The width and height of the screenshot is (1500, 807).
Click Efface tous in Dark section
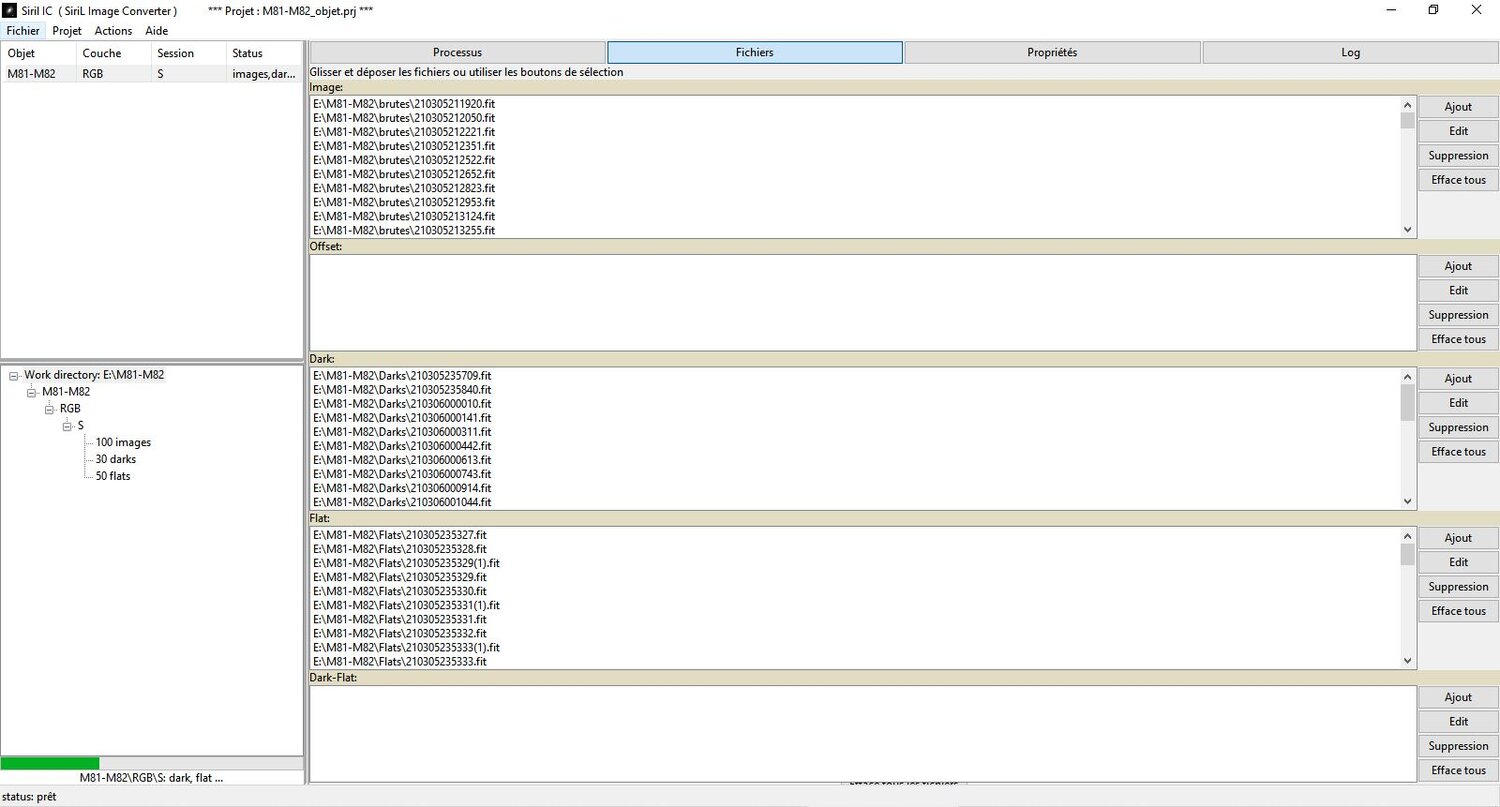1458,452
